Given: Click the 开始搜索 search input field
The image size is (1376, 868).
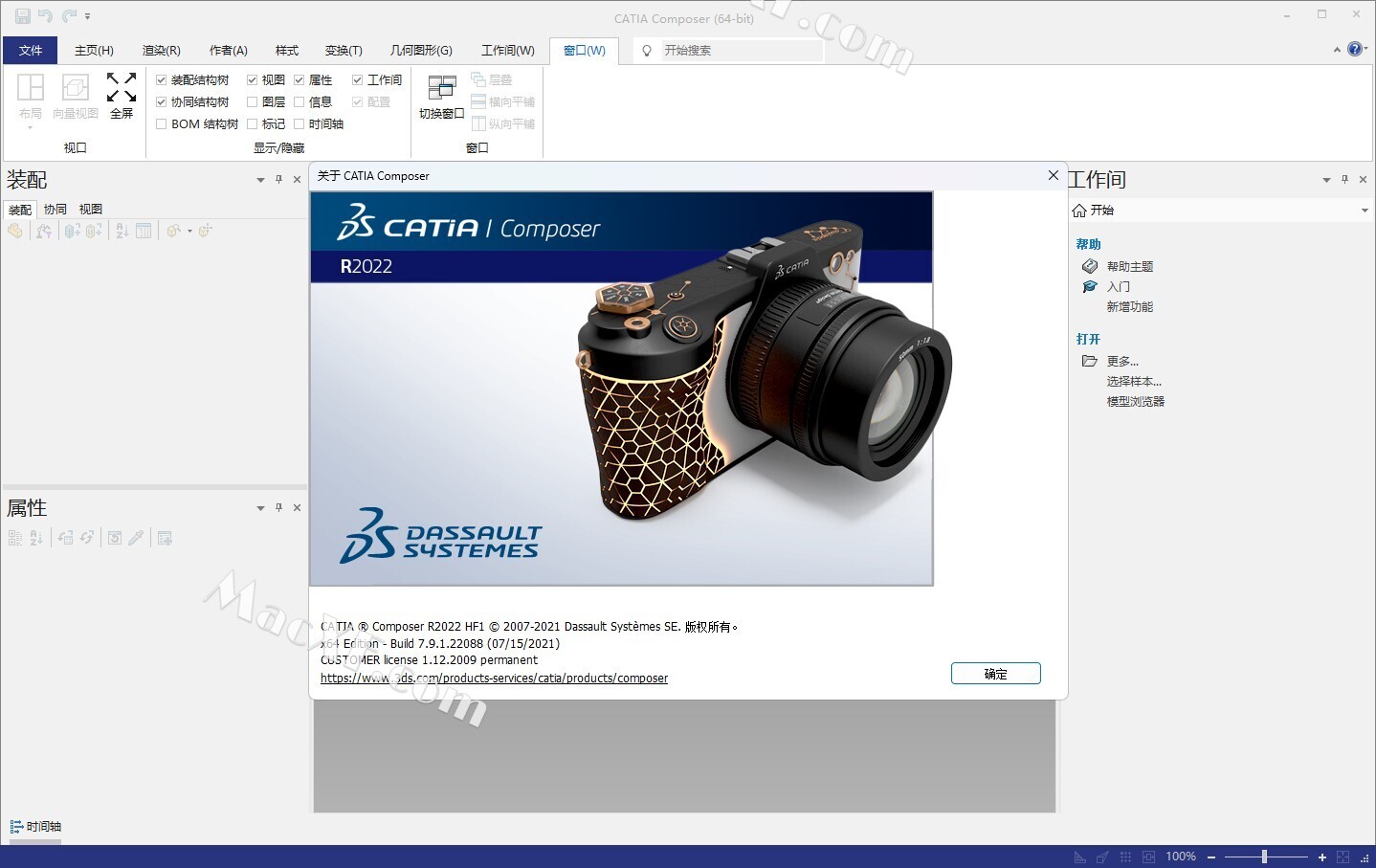Looking at the screenshot, I should click(x=742, y=50).
